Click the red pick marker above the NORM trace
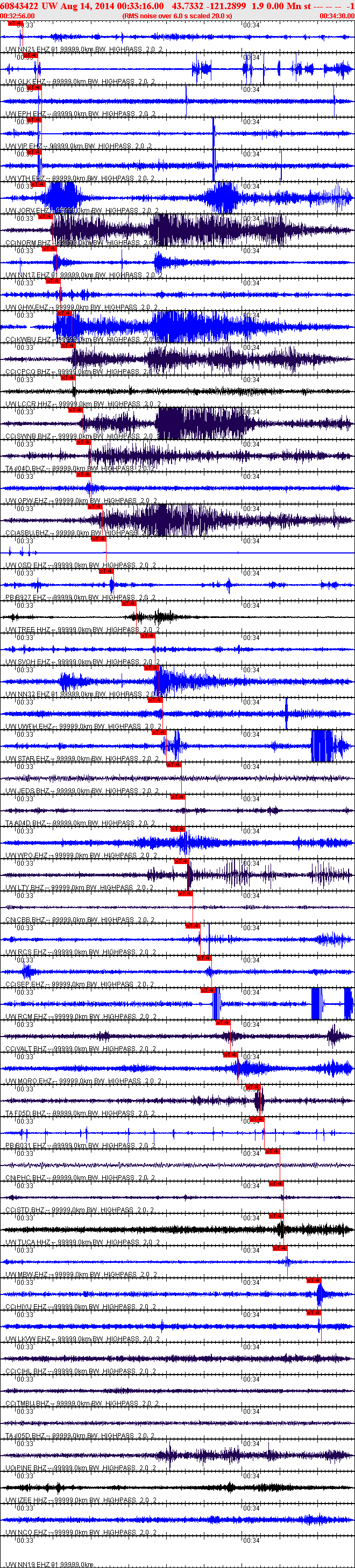 tap(45, 216)
